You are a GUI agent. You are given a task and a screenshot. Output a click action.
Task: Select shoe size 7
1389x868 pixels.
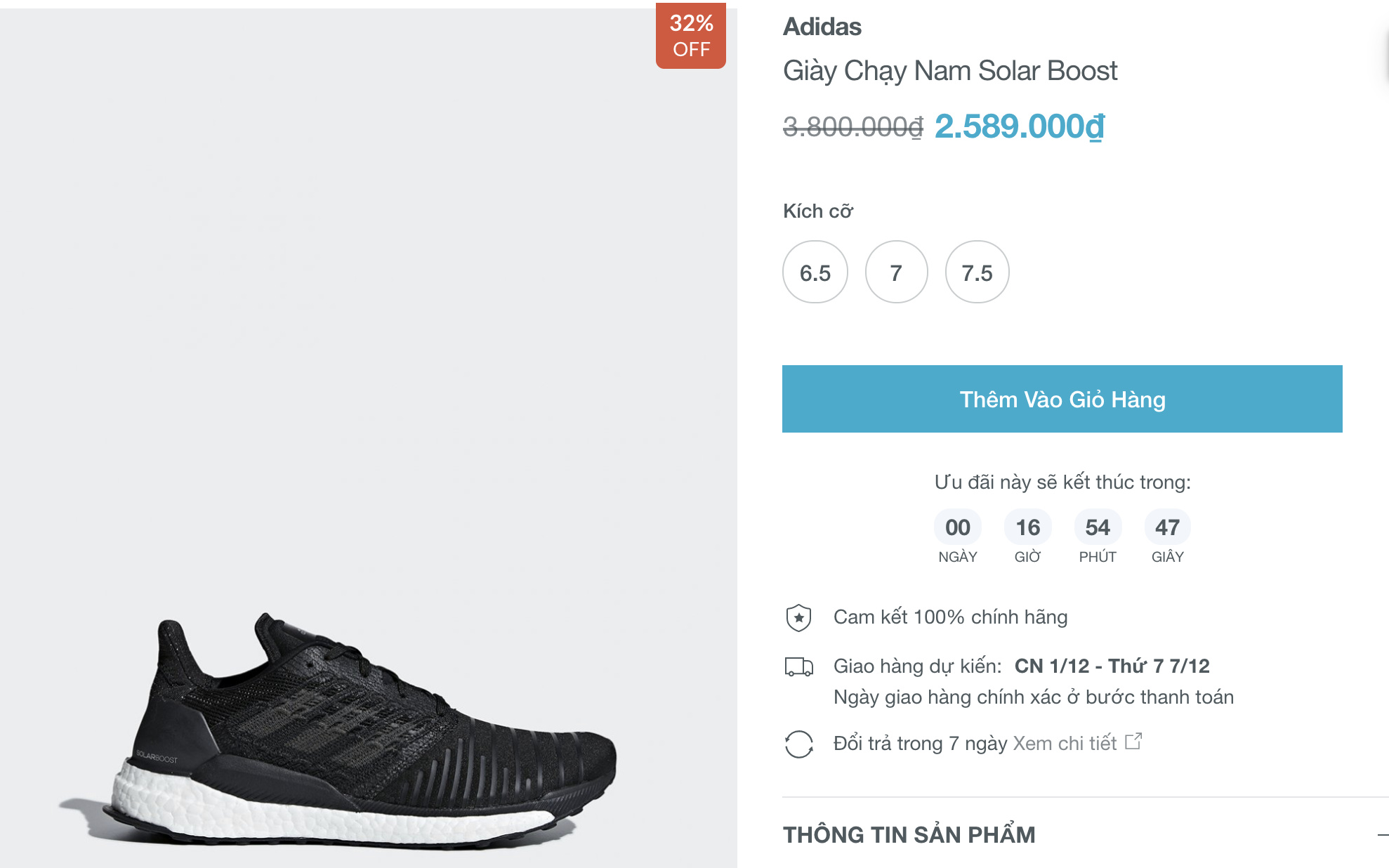point(896,272)
